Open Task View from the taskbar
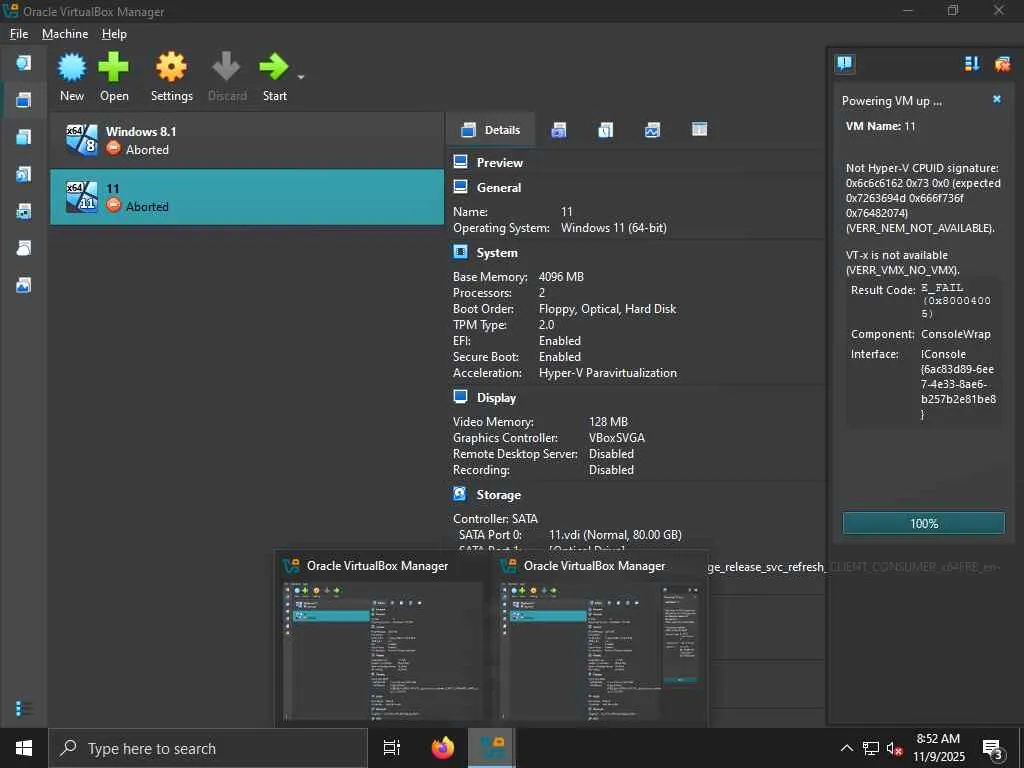 point(392,748)
